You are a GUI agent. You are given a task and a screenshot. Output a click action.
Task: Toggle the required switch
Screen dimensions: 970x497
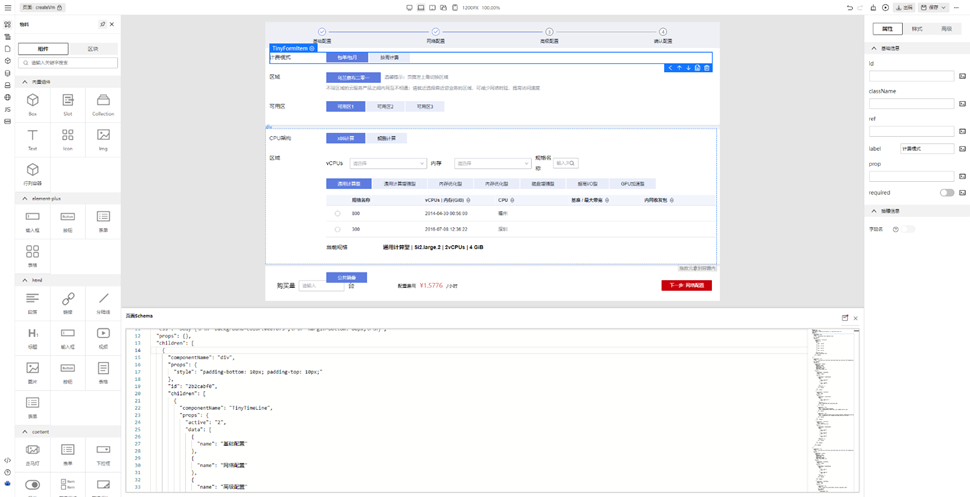[946, 192]
